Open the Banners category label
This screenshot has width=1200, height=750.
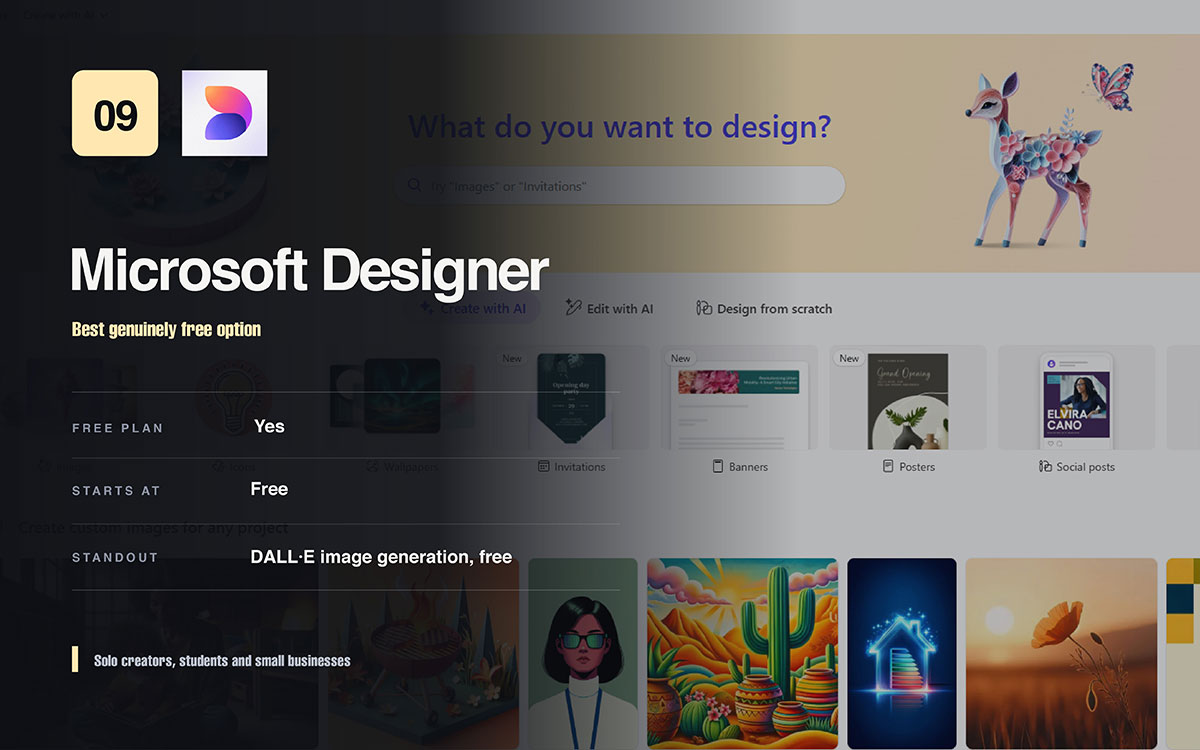tap(748, 467)
